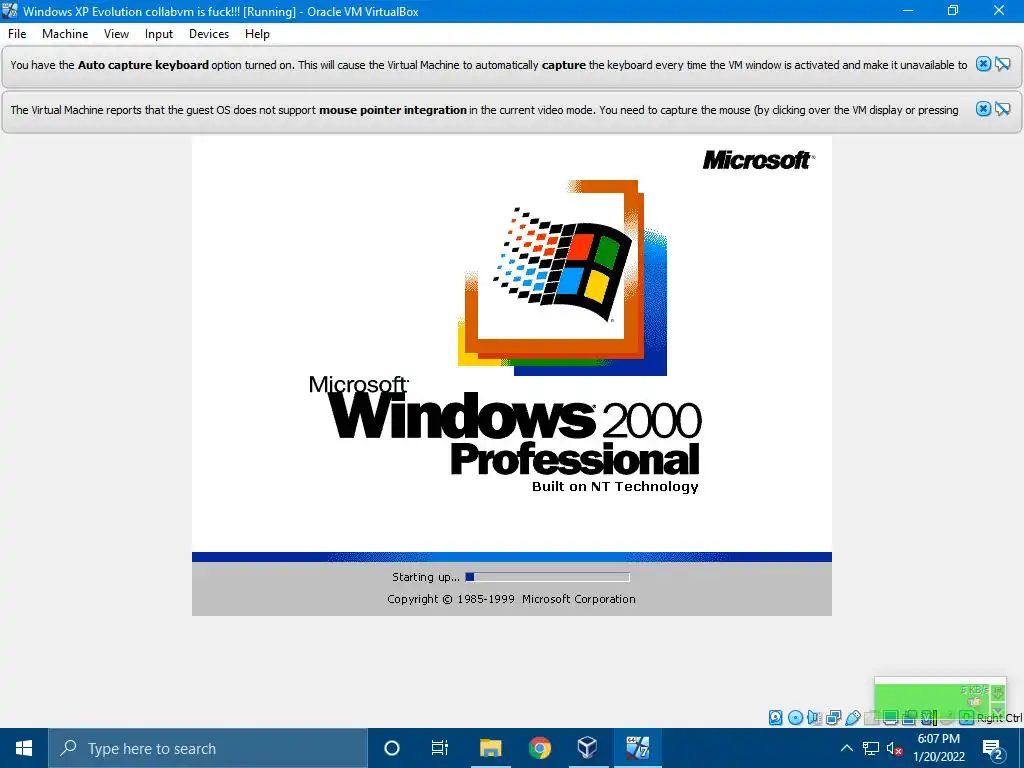Click the hard disk activity status icon
The width and height of the screenshot is (1024, 768).
coord(776,718)
